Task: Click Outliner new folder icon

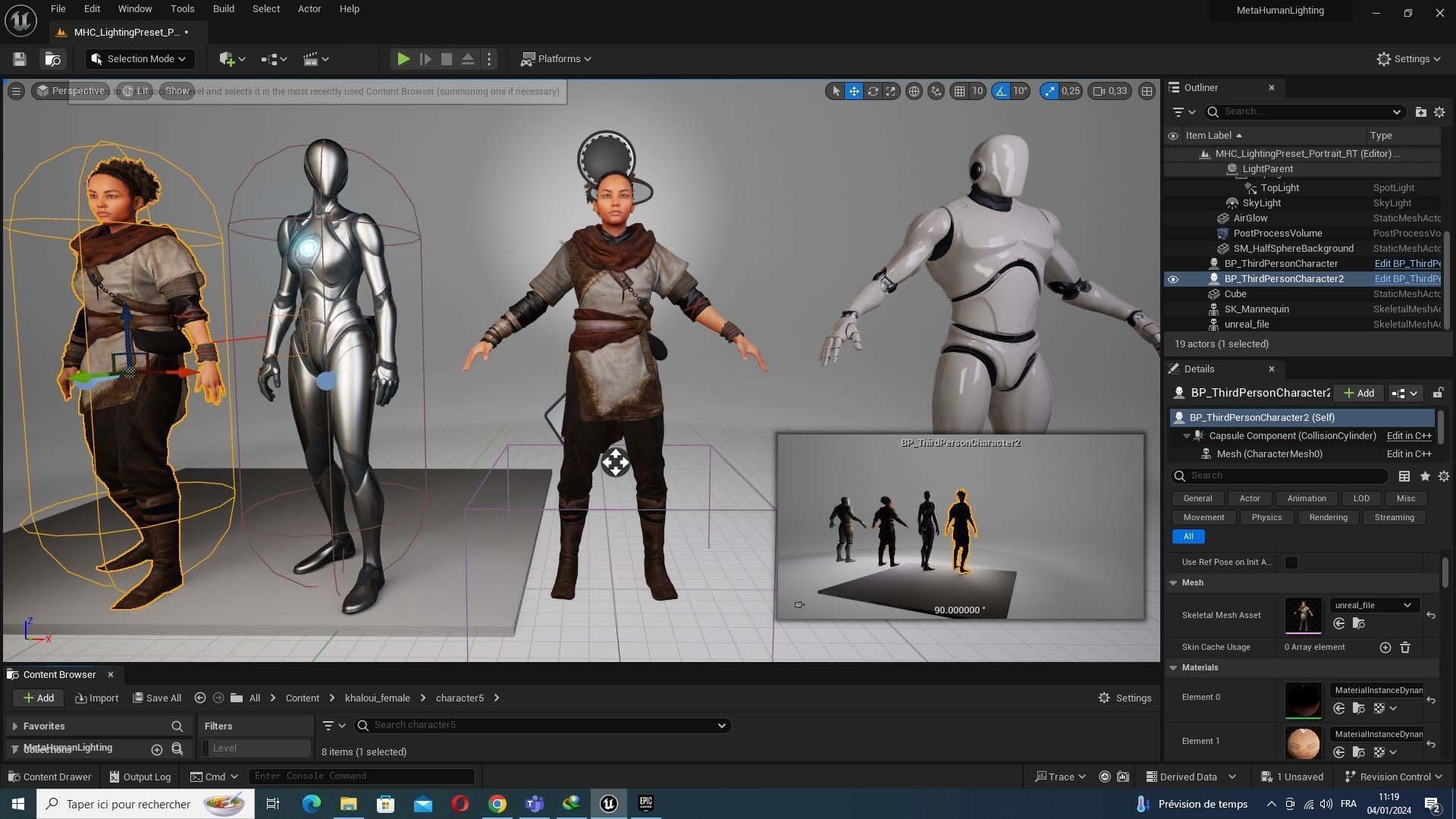Action: pos(1420,111)
